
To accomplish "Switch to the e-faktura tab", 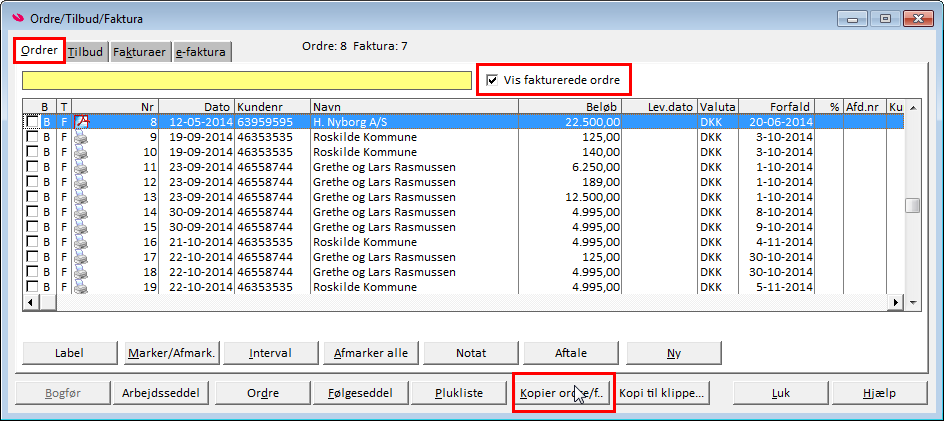I will 201,52.
